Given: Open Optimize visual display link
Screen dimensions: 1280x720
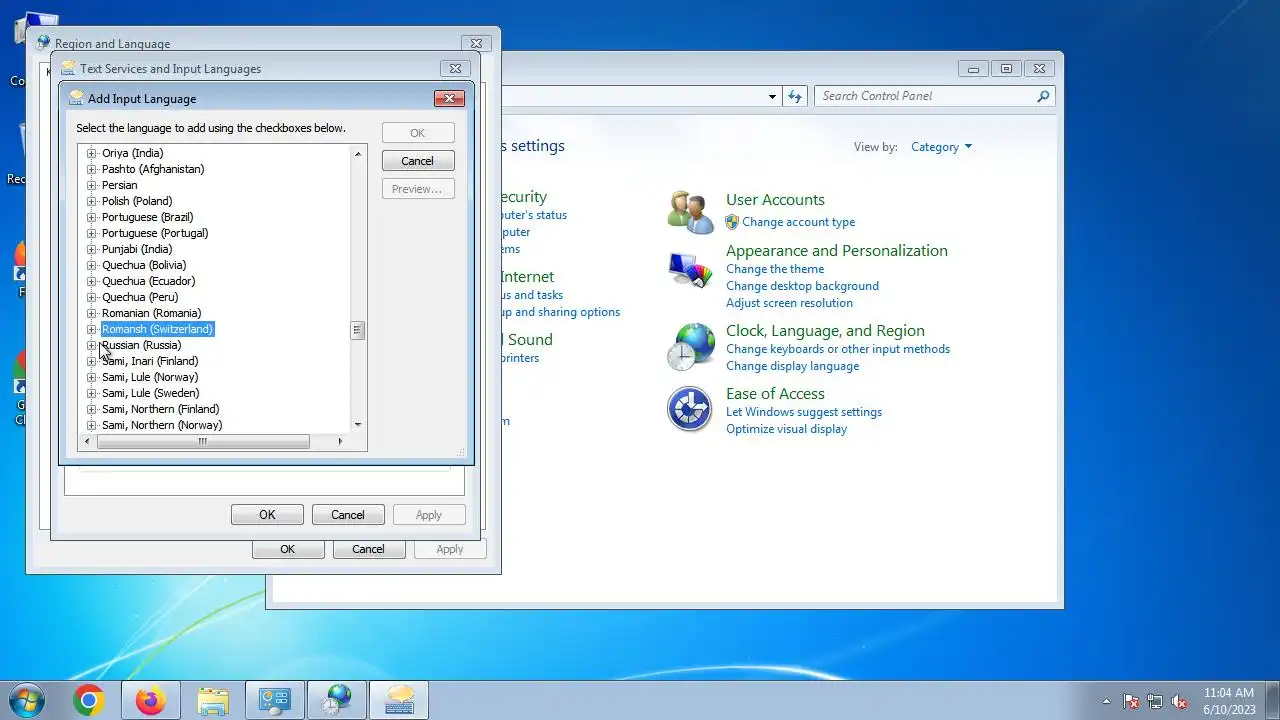Looking at the screenshot, I should [786, 429].
